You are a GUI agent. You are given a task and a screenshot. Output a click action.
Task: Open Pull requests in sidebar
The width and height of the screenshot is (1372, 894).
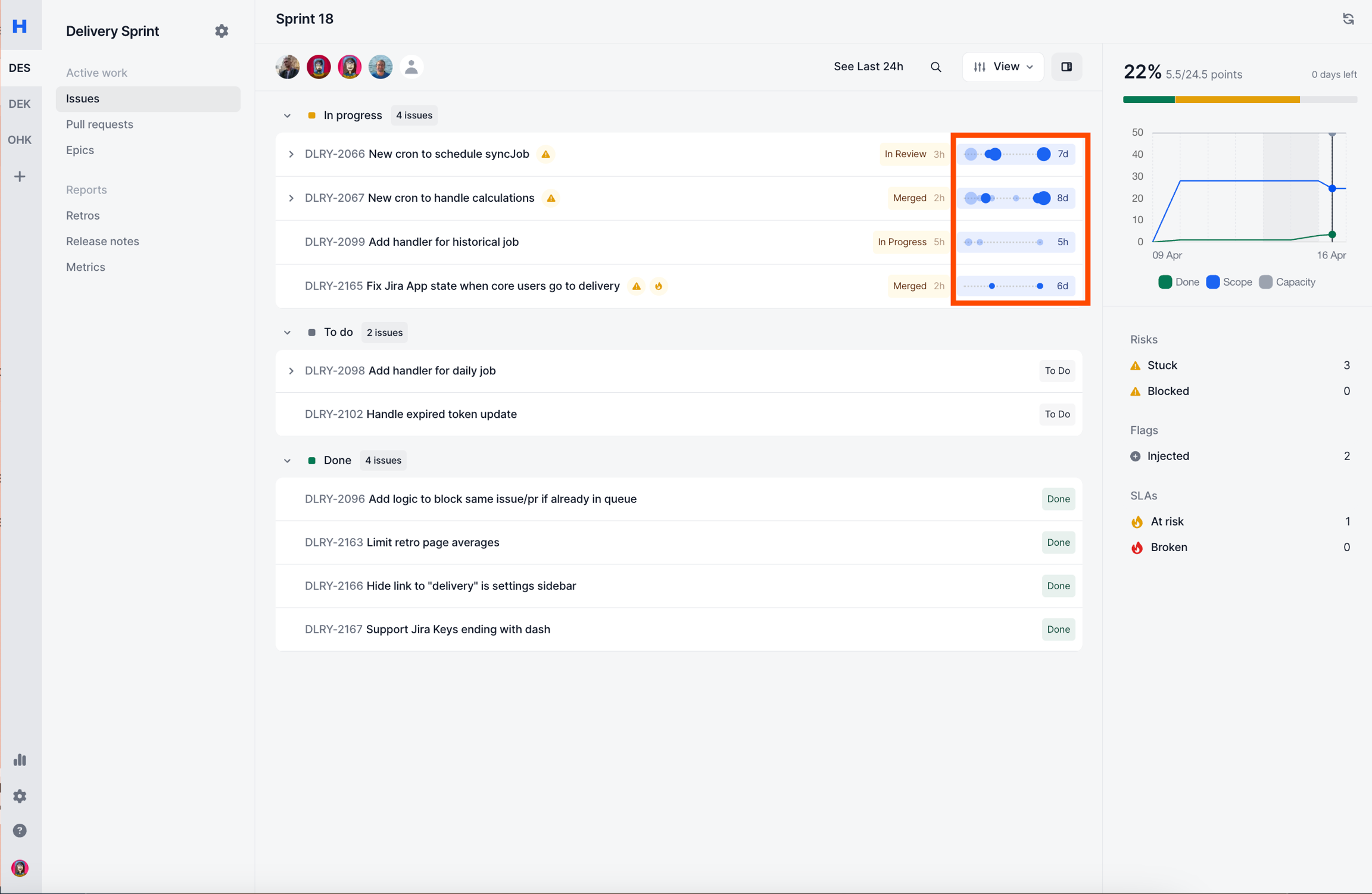point(99,124)
